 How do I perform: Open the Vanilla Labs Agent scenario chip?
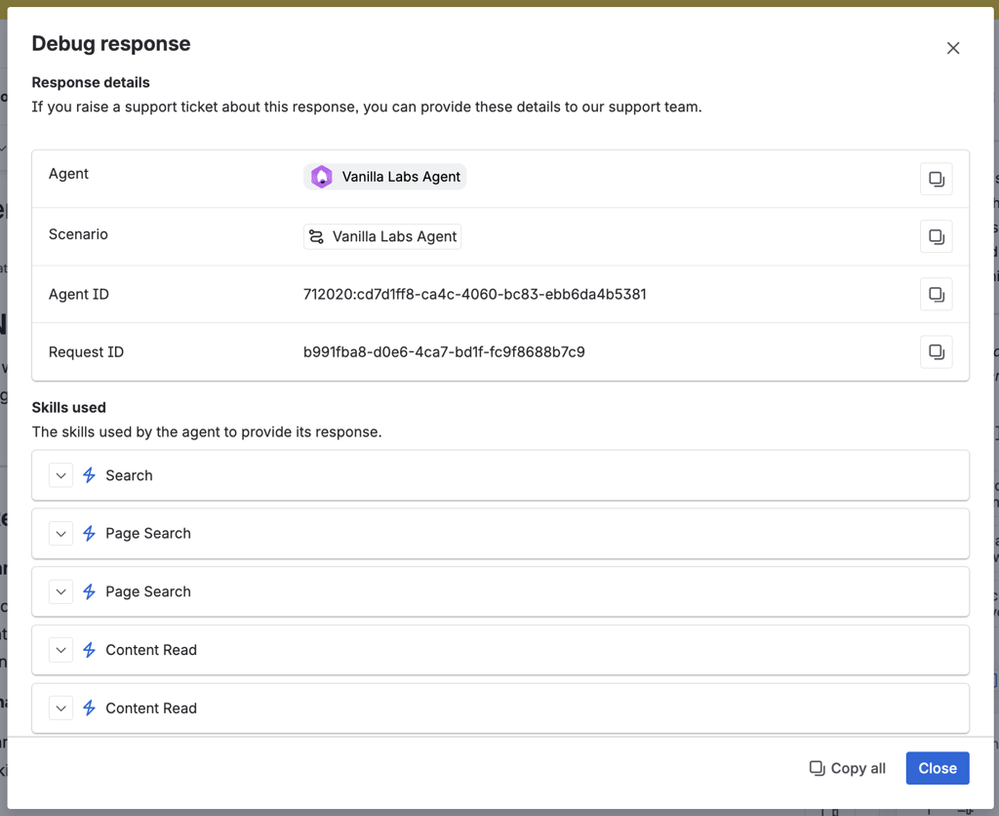[382, 236]
